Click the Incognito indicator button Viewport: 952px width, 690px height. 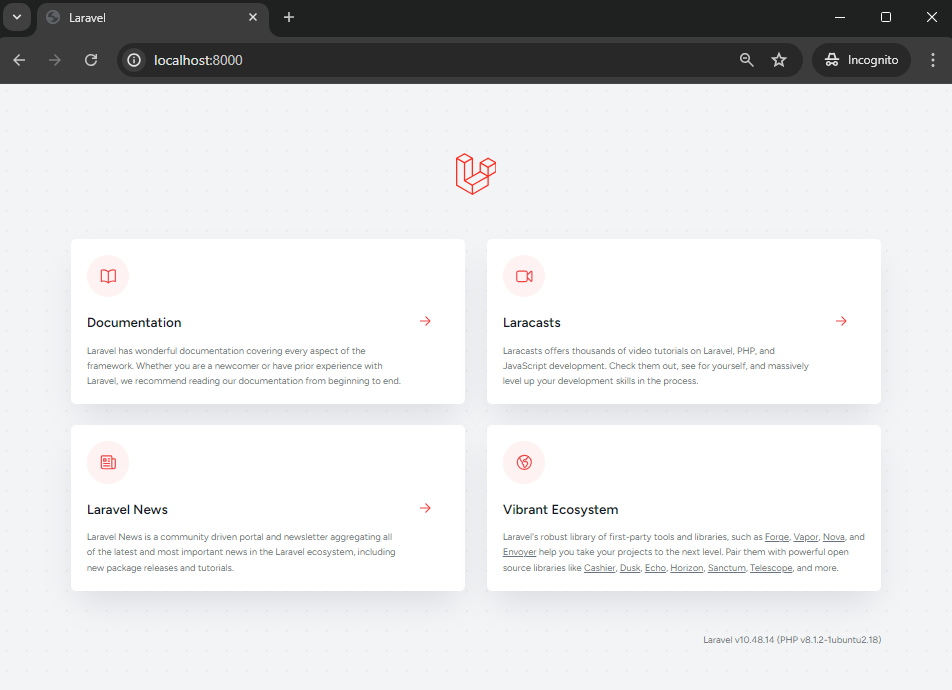[x=861, y=60]
